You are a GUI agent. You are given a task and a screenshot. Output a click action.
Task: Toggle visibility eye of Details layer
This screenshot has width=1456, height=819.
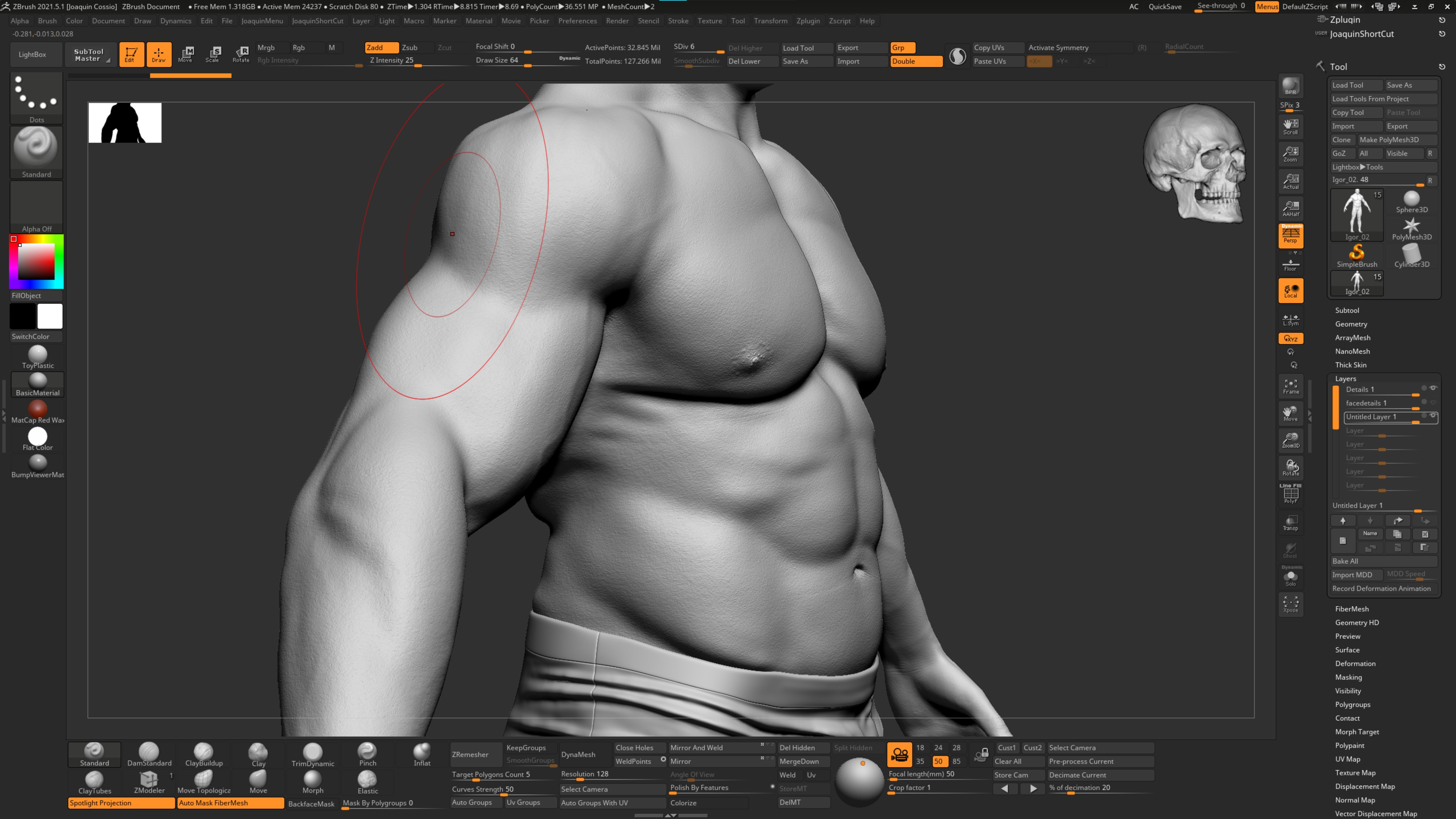pos(1433,388)
